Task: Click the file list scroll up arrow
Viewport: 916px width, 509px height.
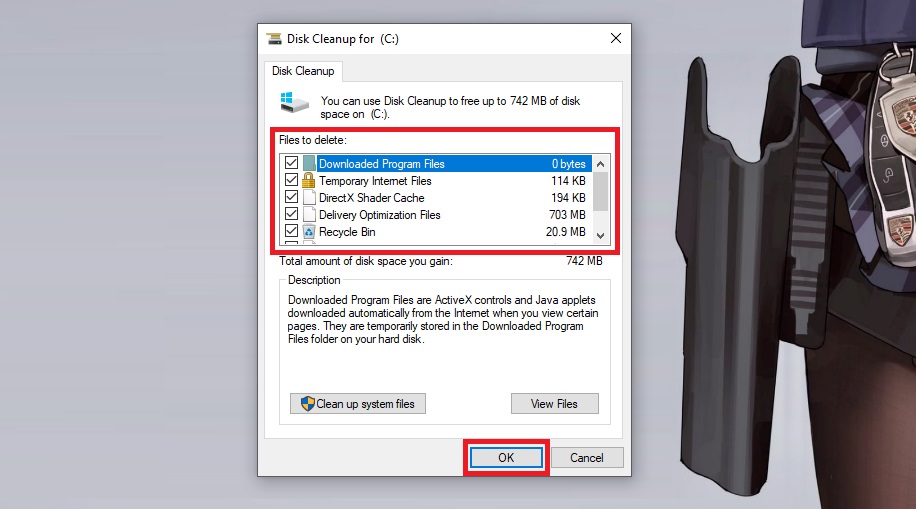Action: [601, 164]
